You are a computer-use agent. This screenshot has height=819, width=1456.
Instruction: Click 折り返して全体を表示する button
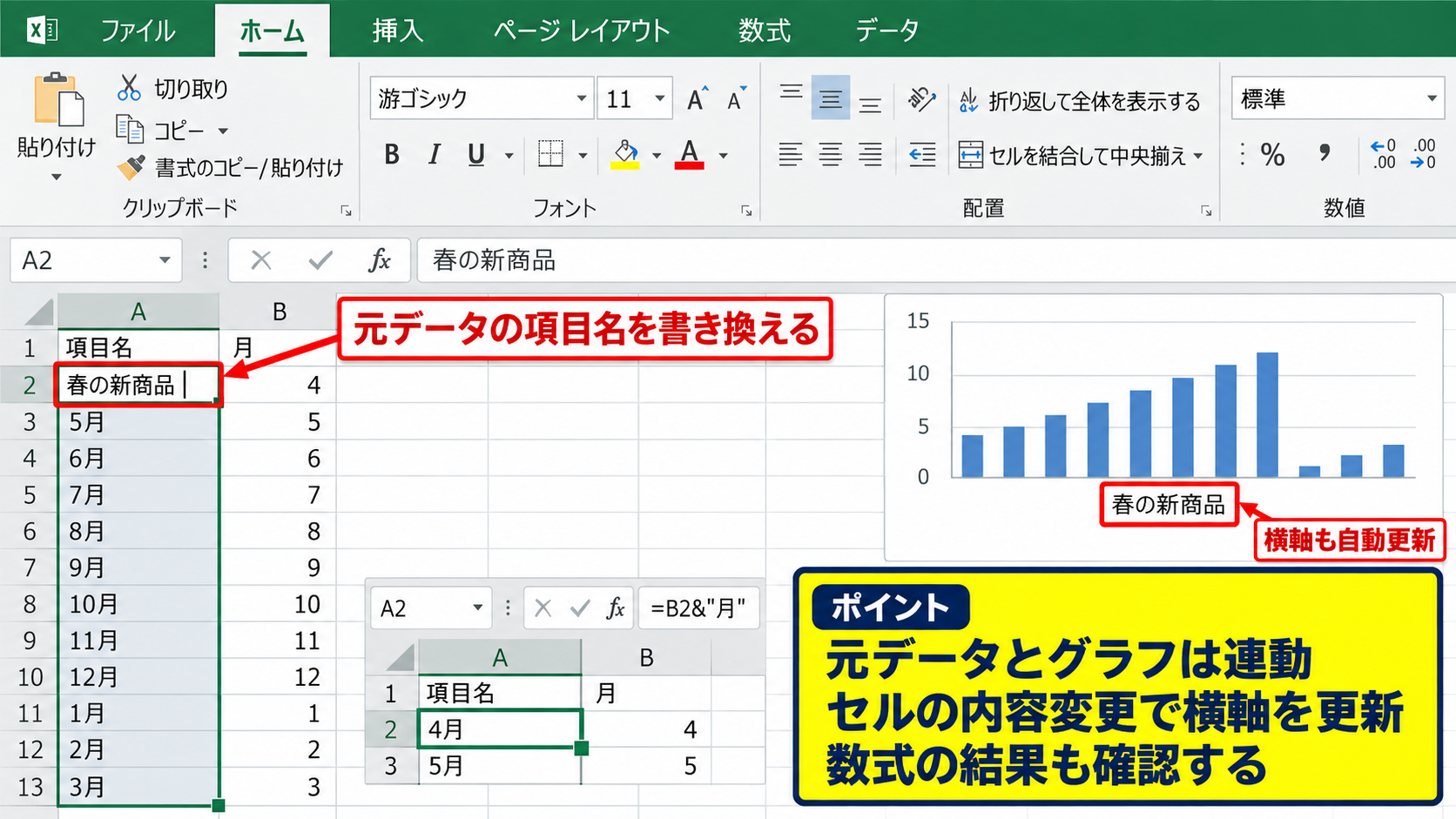(x=1079, y=101)
